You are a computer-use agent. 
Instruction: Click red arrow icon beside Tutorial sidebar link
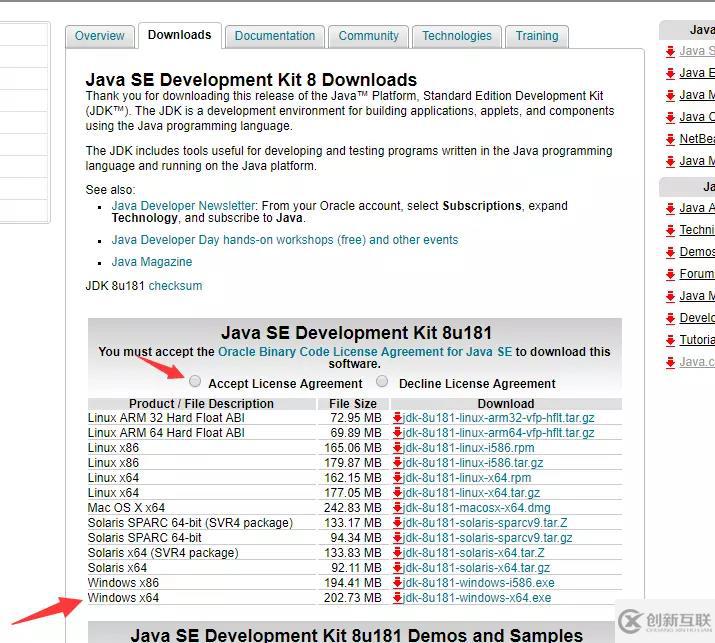click(670, 340)
